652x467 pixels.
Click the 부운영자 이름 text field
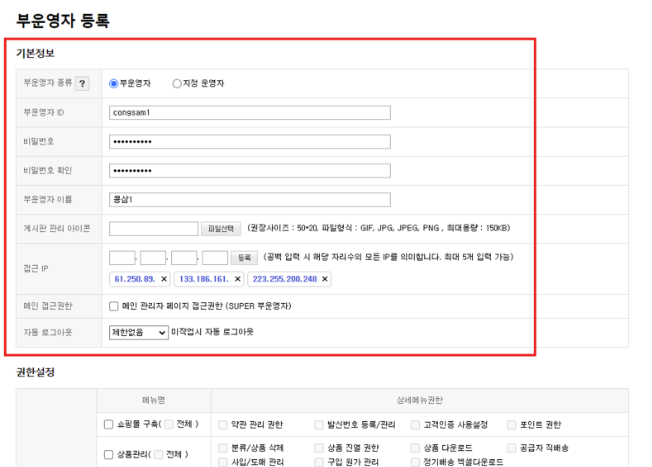coord(249,200)
